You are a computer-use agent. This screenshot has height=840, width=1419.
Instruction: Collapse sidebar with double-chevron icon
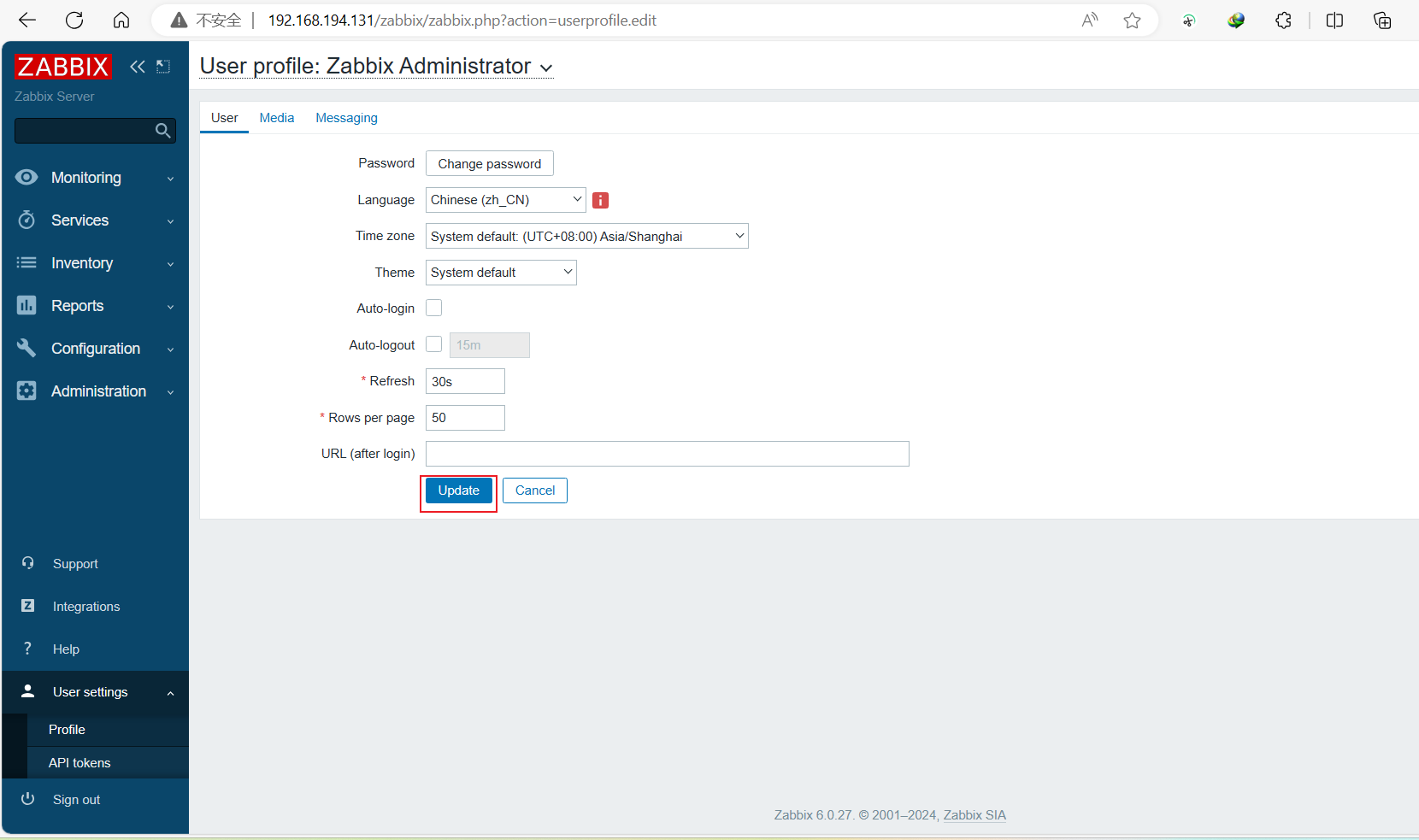(x=138, y=67)
